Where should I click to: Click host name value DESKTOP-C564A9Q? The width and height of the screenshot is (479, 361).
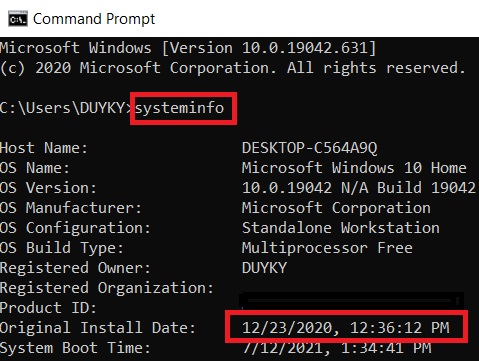tap(310, 148)
